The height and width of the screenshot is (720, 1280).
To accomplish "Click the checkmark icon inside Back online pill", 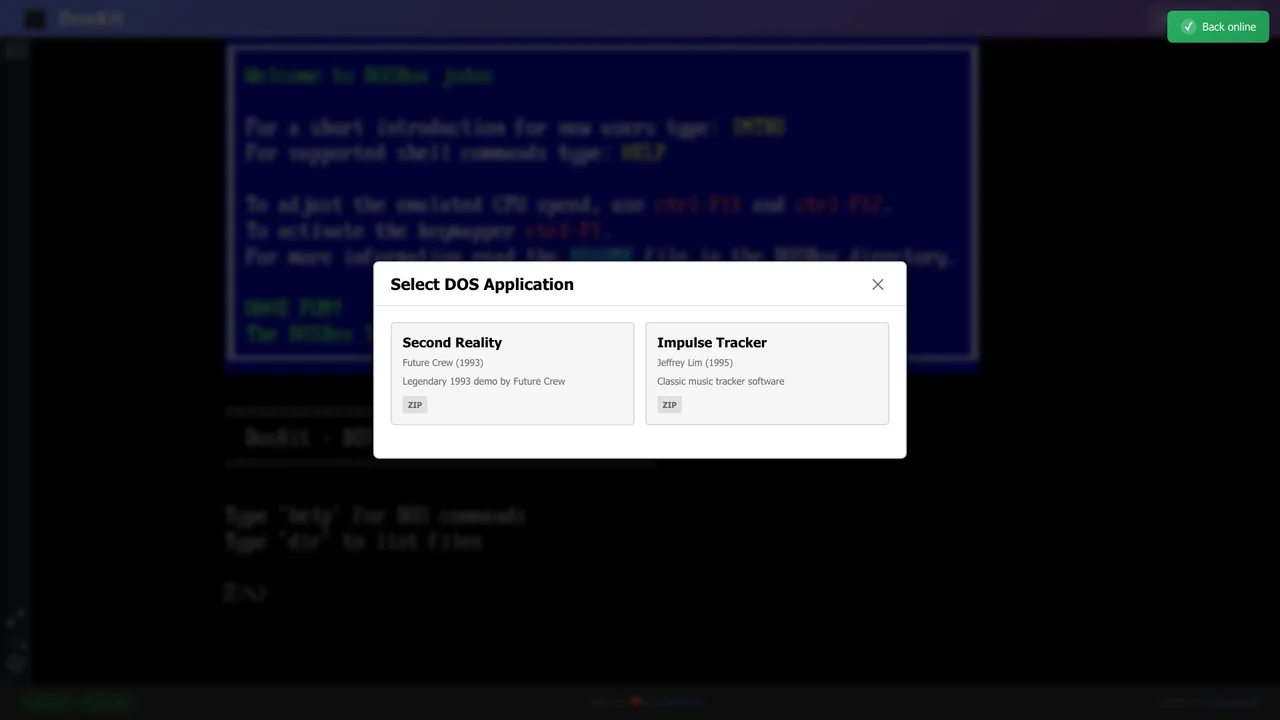I will (x=1188, y=26).
